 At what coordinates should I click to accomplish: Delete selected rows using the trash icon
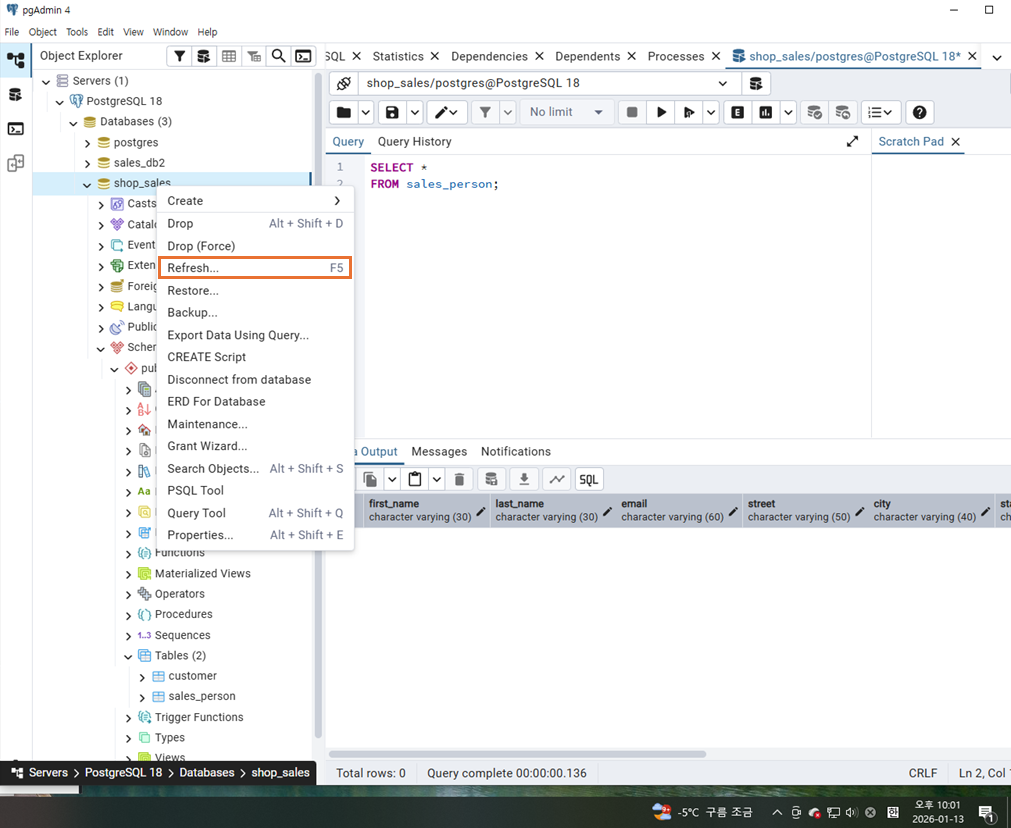pos(459,479)
